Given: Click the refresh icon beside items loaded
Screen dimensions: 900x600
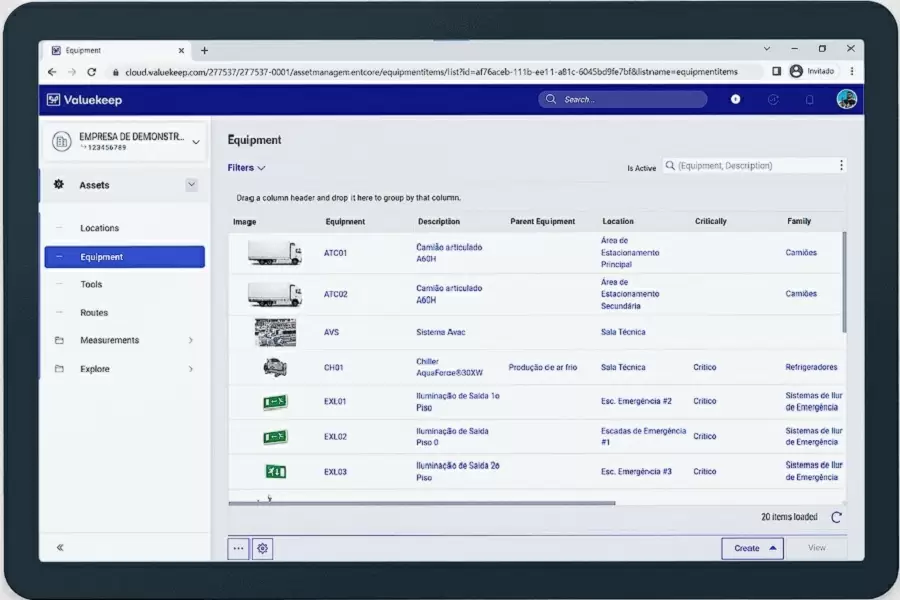Looking at the screenshot, I should coord(836,517).
